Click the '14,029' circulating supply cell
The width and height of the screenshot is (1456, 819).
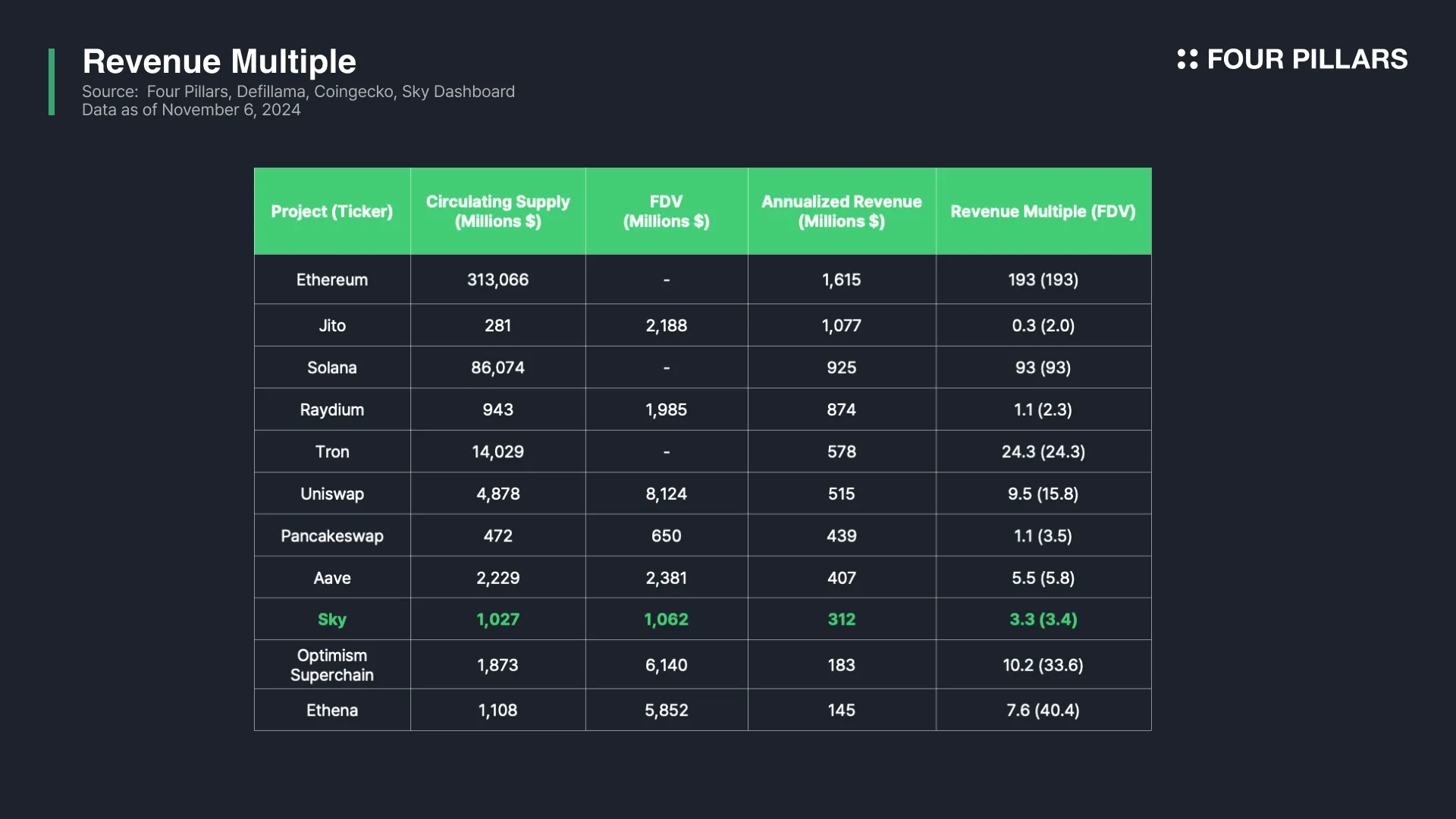pos(498,452)
